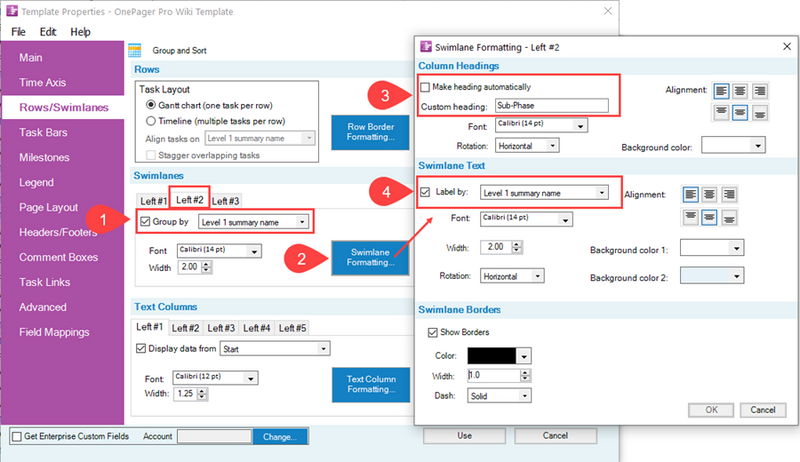
Task: Open the File menu
Action: (18, 32)
